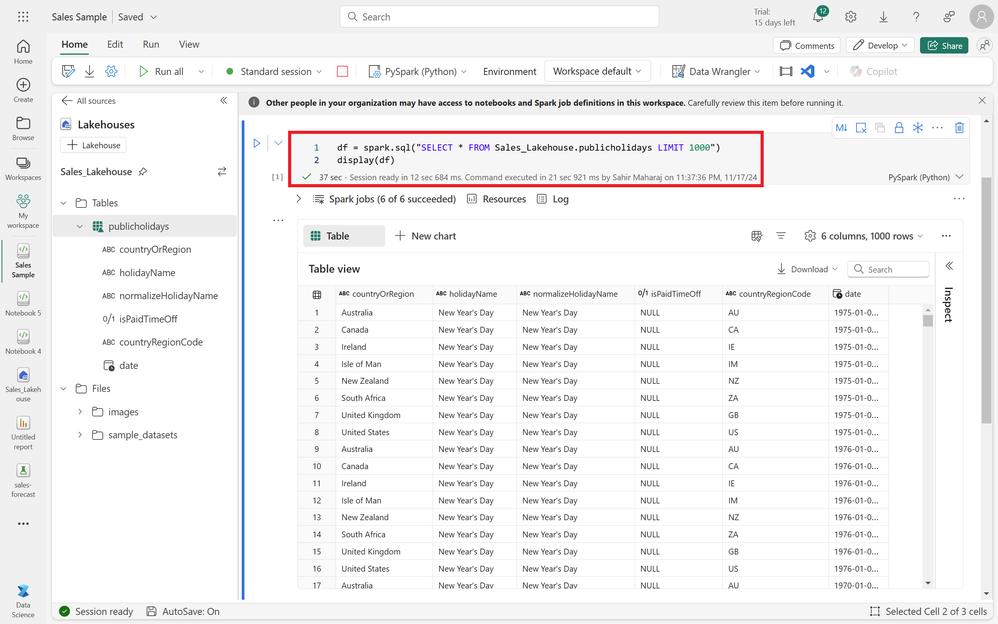Click the download icon in top bar

coord(883,17)
